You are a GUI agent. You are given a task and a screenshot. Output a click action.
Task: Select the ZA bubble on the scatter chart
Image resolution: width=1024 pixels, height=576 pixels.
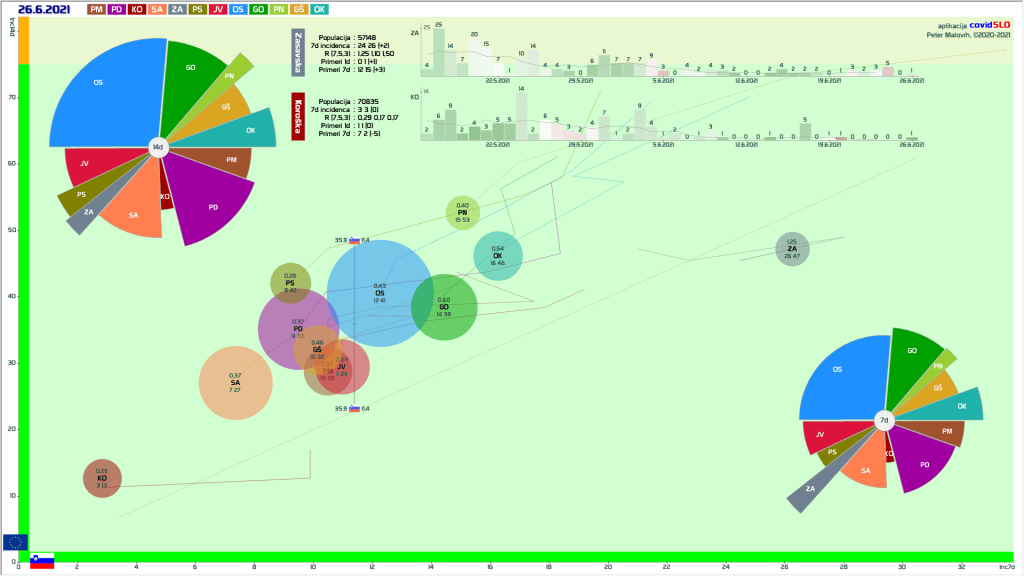pyautogui.click(x=792, y=249)
